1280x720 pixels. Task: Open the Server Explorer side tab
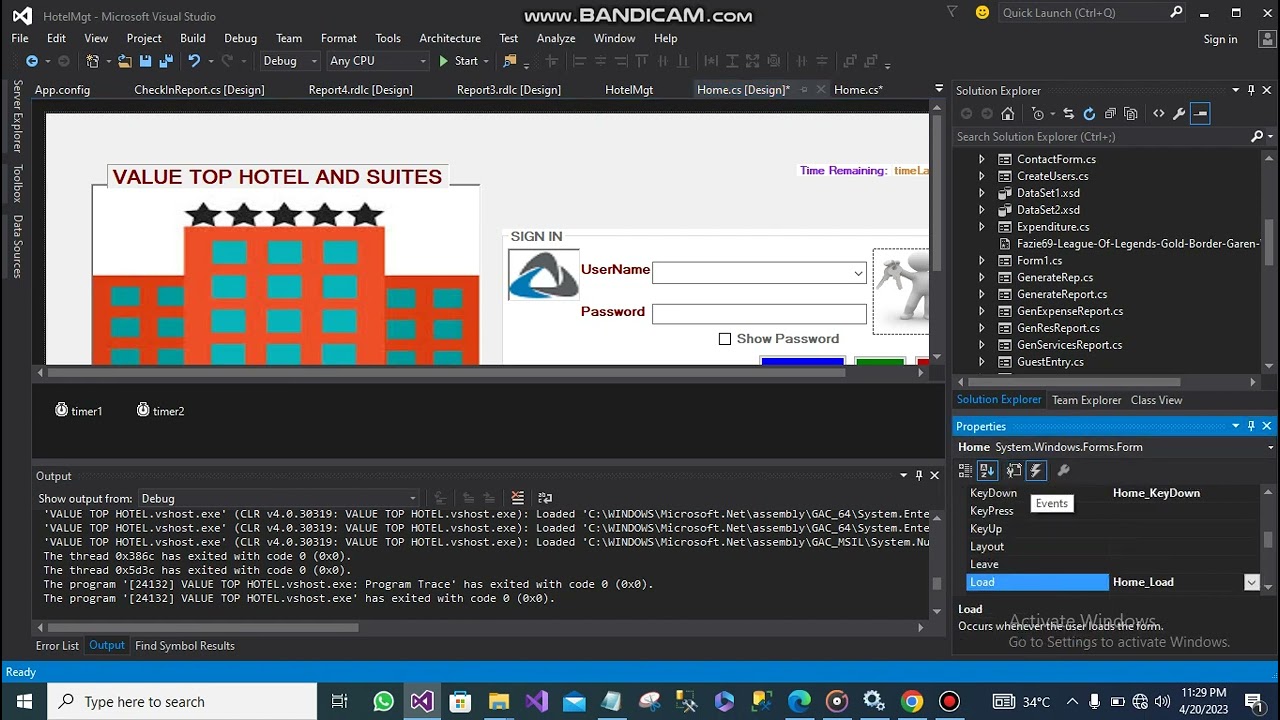click(x=17, y=117)
